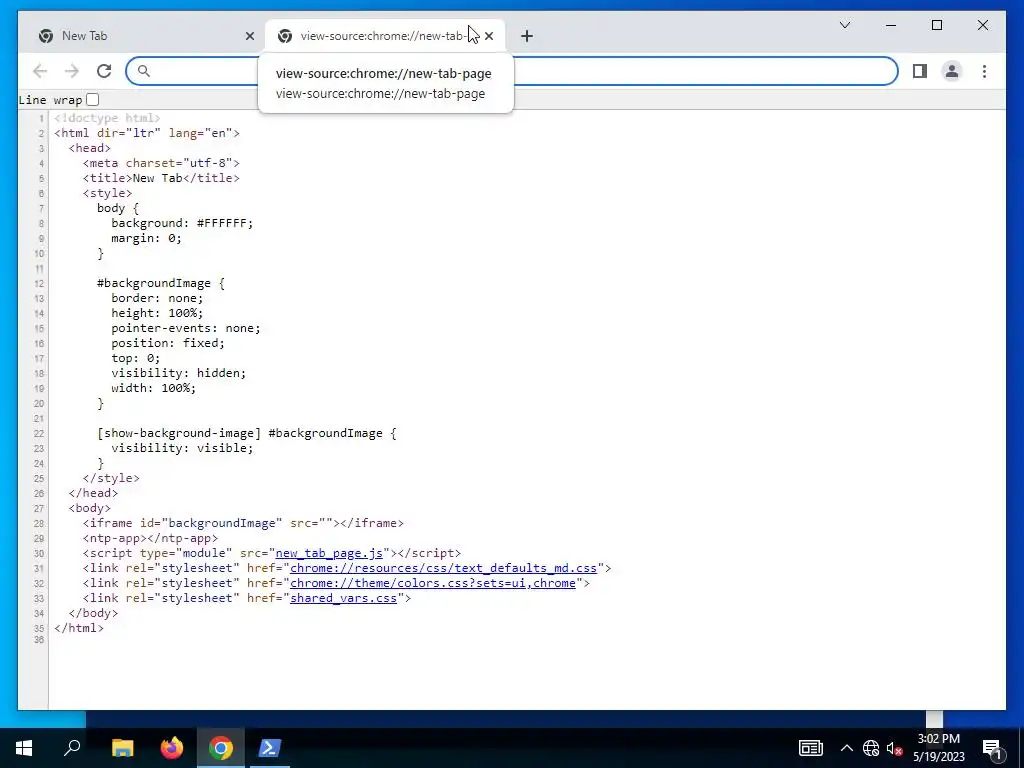The width and height of the screenshot is (1024, 768).
Task: Open PowerShell from the taskbar
Action: coord(270,748)
